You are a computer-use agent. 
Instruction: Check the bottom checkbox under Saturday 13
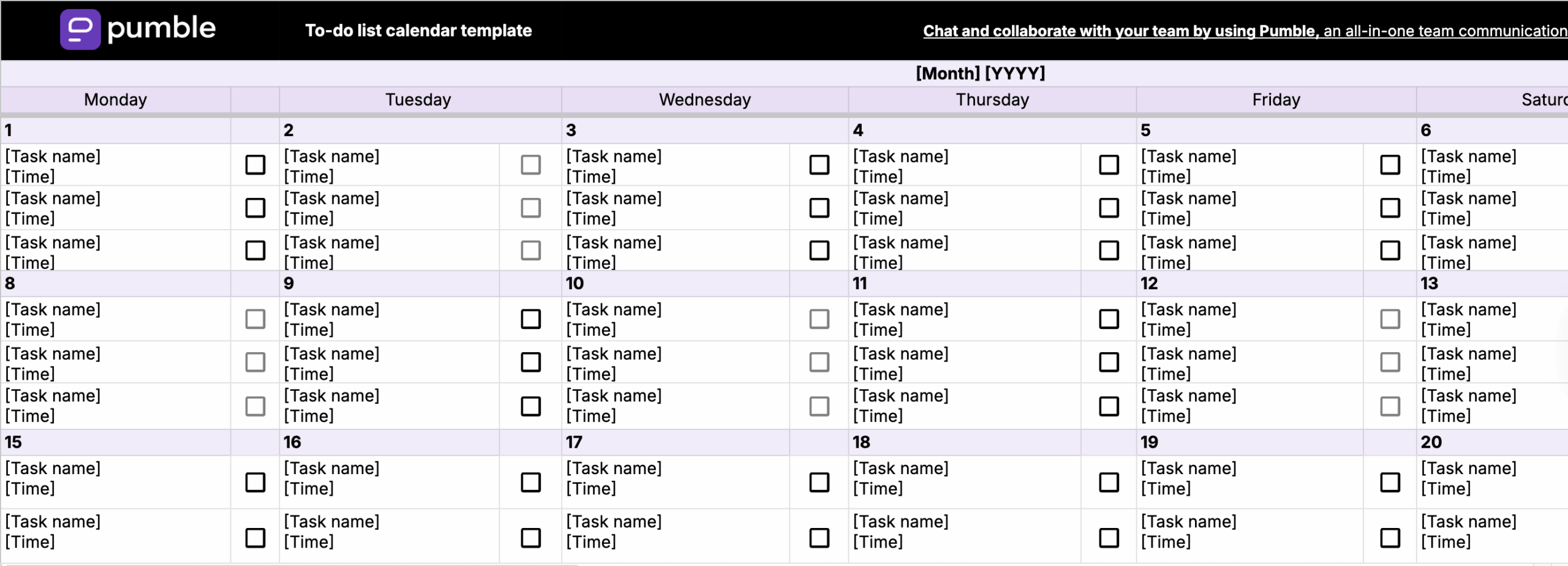(x=1390, y=406)
